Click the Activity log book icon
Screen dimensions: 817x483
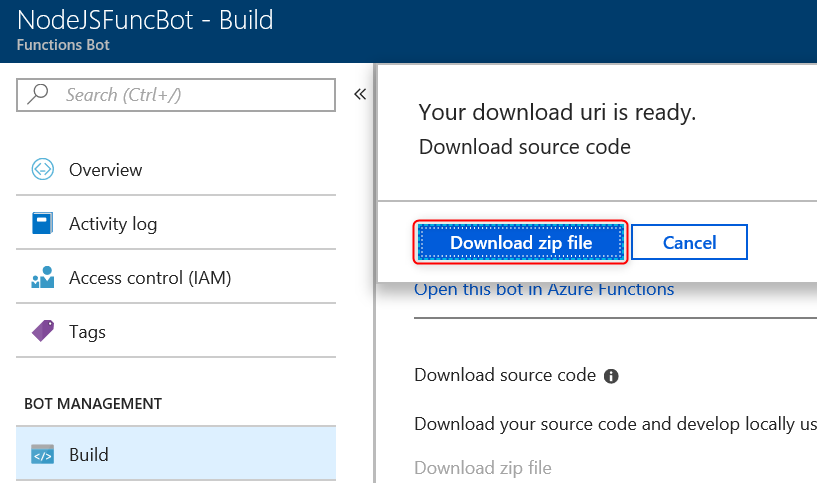click(x=42, y=224)
